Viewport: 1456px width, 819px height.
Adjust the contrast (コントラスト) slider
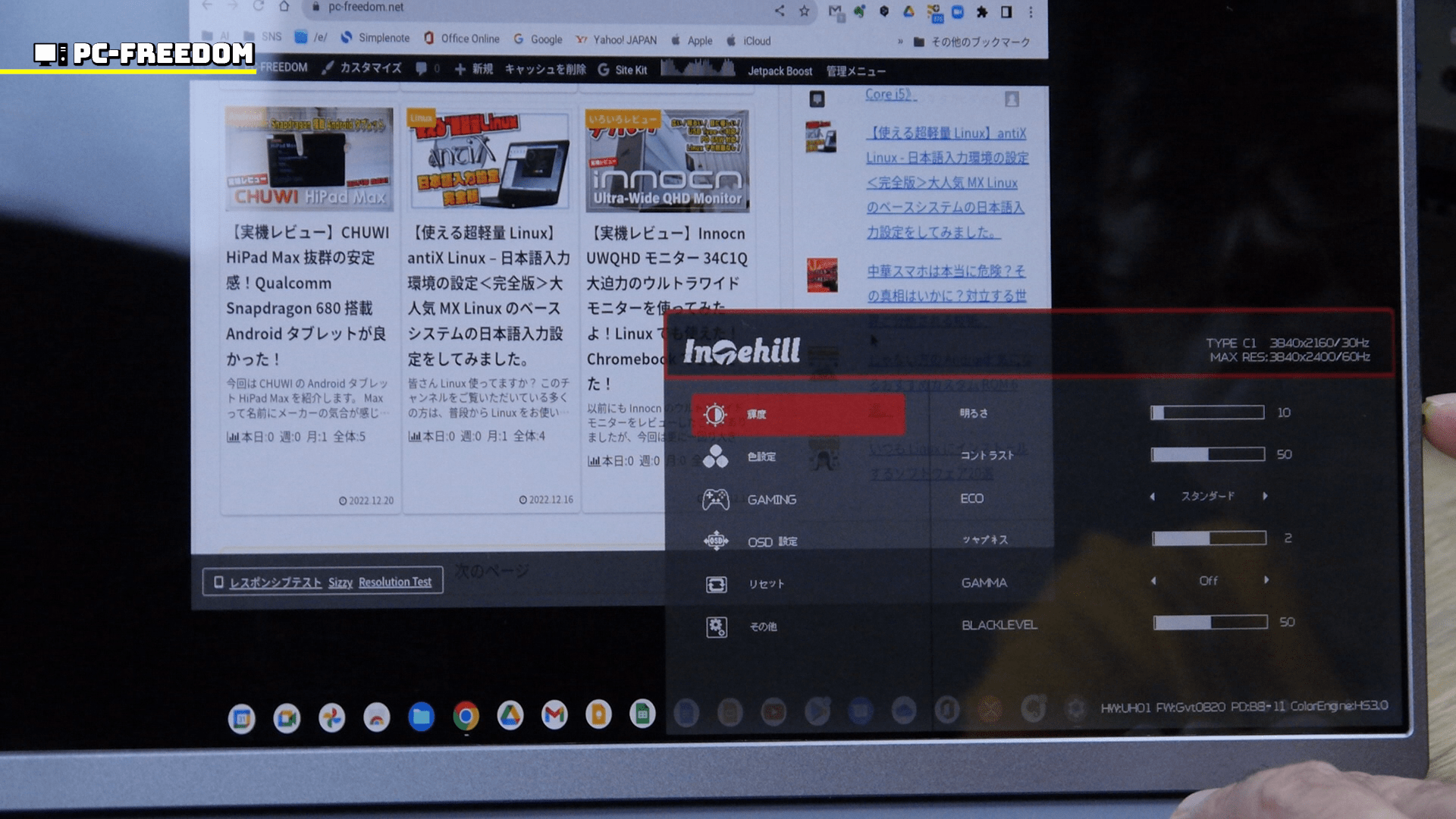pos(1207,454)
